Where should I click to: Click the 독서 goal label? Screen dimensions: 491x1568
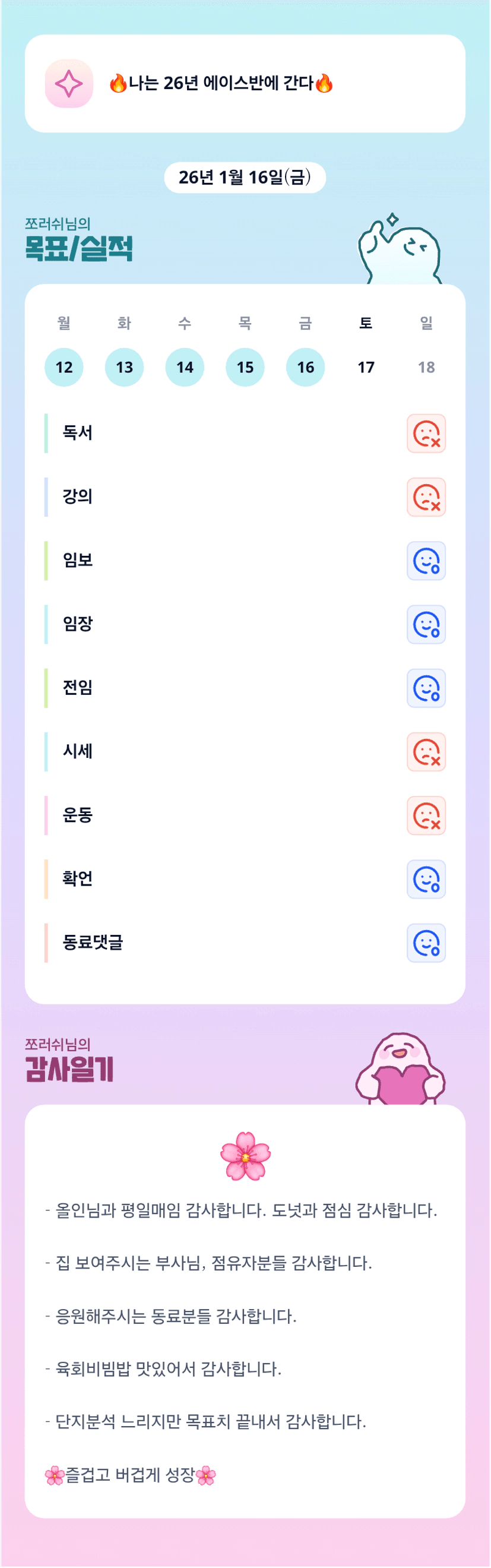pyautogui.click(x=77, y=433)
